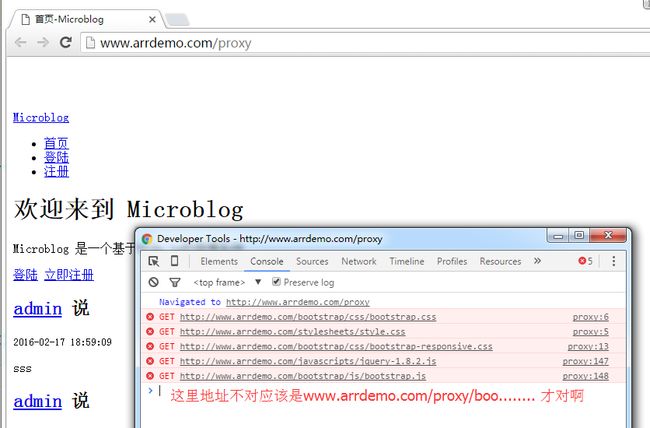Select the 首页-Microblog tab
This screenshot has width=650, height=428.
point(86,19)
